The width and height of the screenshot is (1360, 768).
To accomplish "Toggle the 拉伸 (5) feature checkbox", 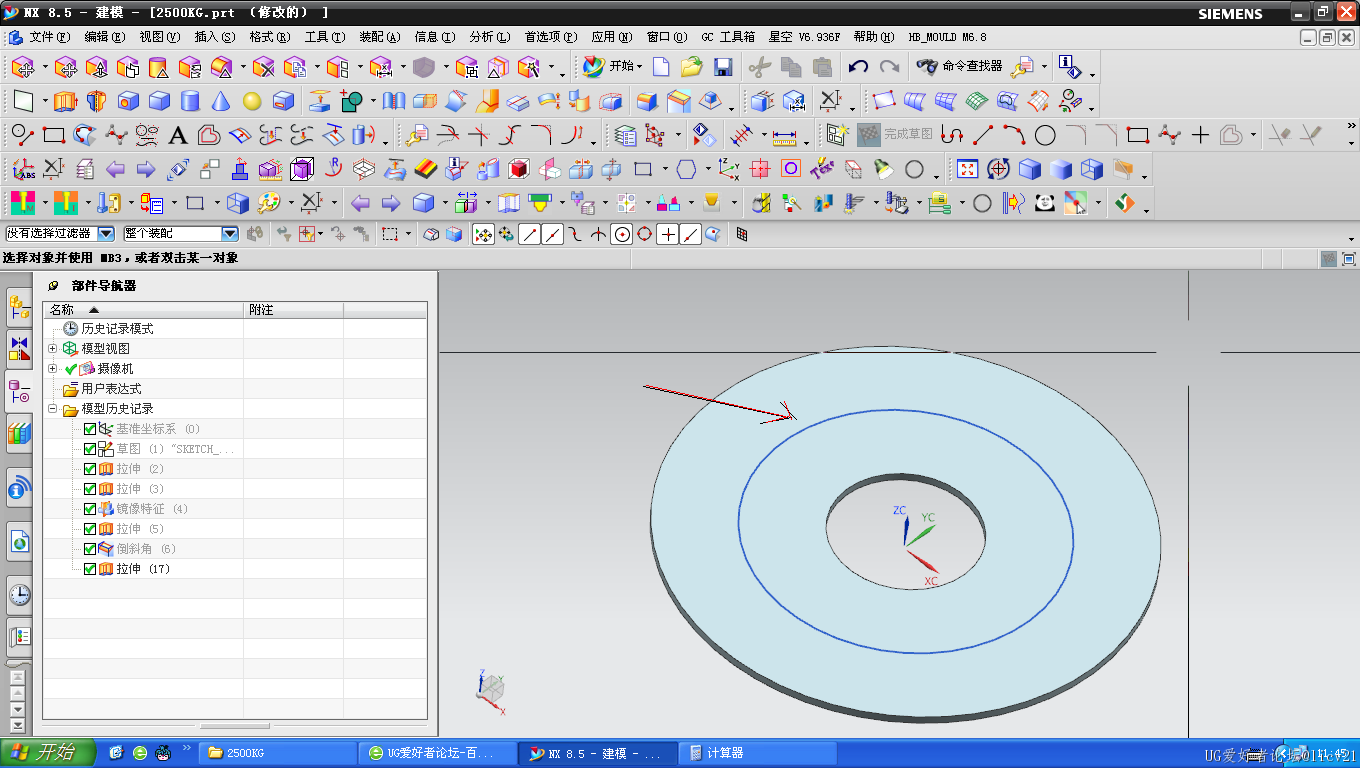I will pyautogui.click(x=90, y=529).
